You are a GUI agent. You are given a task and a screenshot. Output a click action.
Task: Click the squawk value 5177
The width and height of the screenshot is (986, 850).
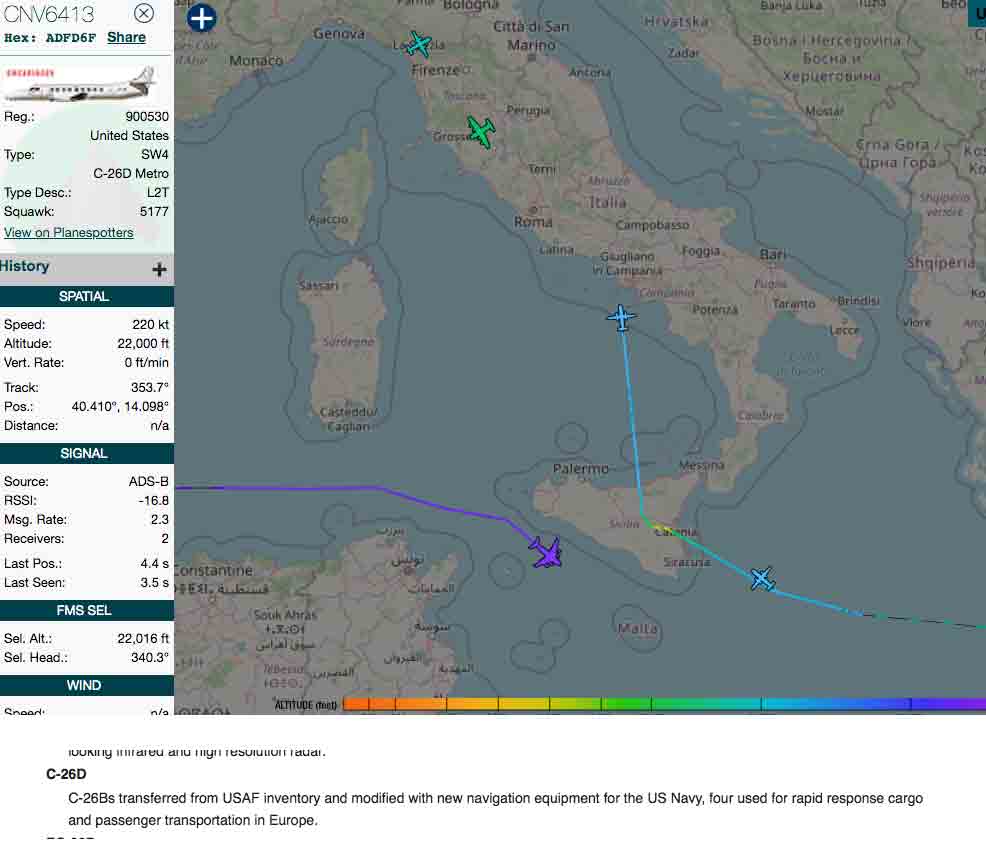[x=154, y=212]
